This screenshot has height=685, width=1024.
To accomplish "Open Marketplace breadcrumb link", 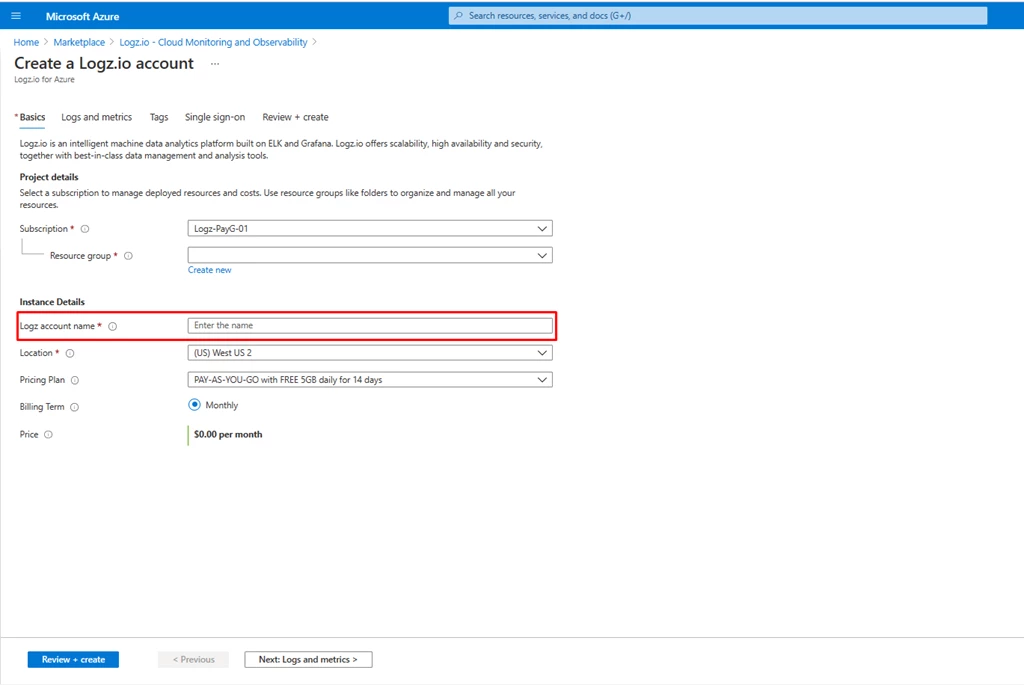I will [79, 42].
